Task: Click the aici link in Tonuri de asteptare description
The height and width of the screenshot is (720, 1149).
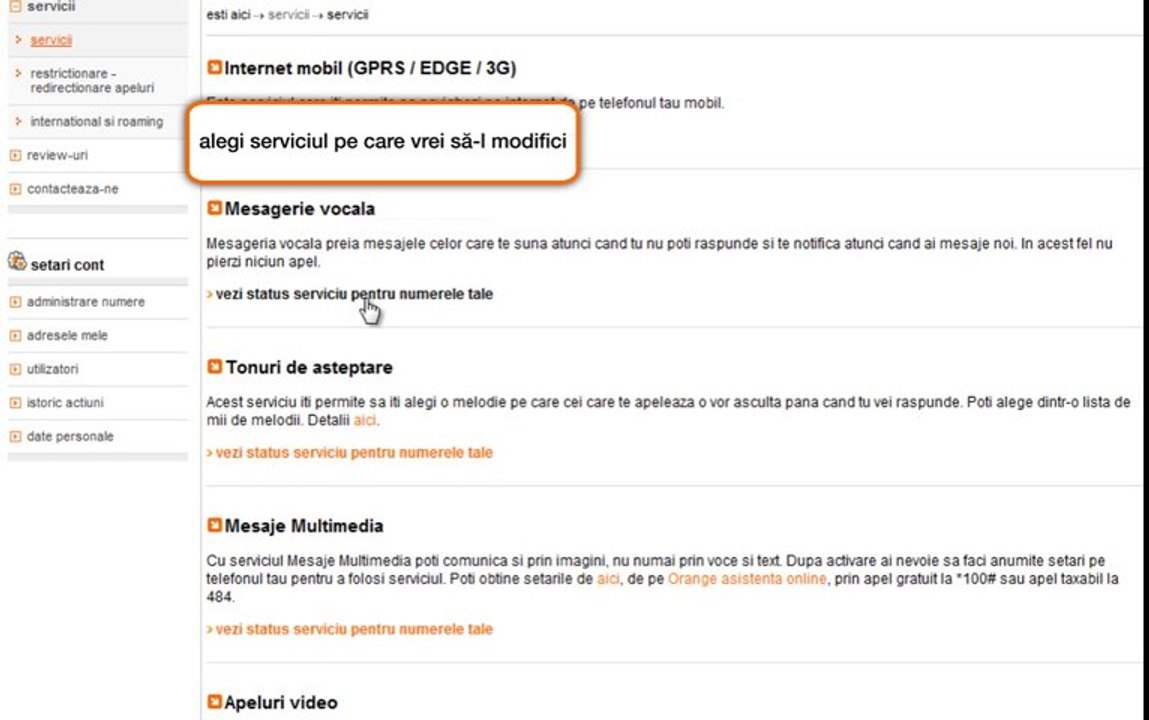Action: [x=364, y=421]
